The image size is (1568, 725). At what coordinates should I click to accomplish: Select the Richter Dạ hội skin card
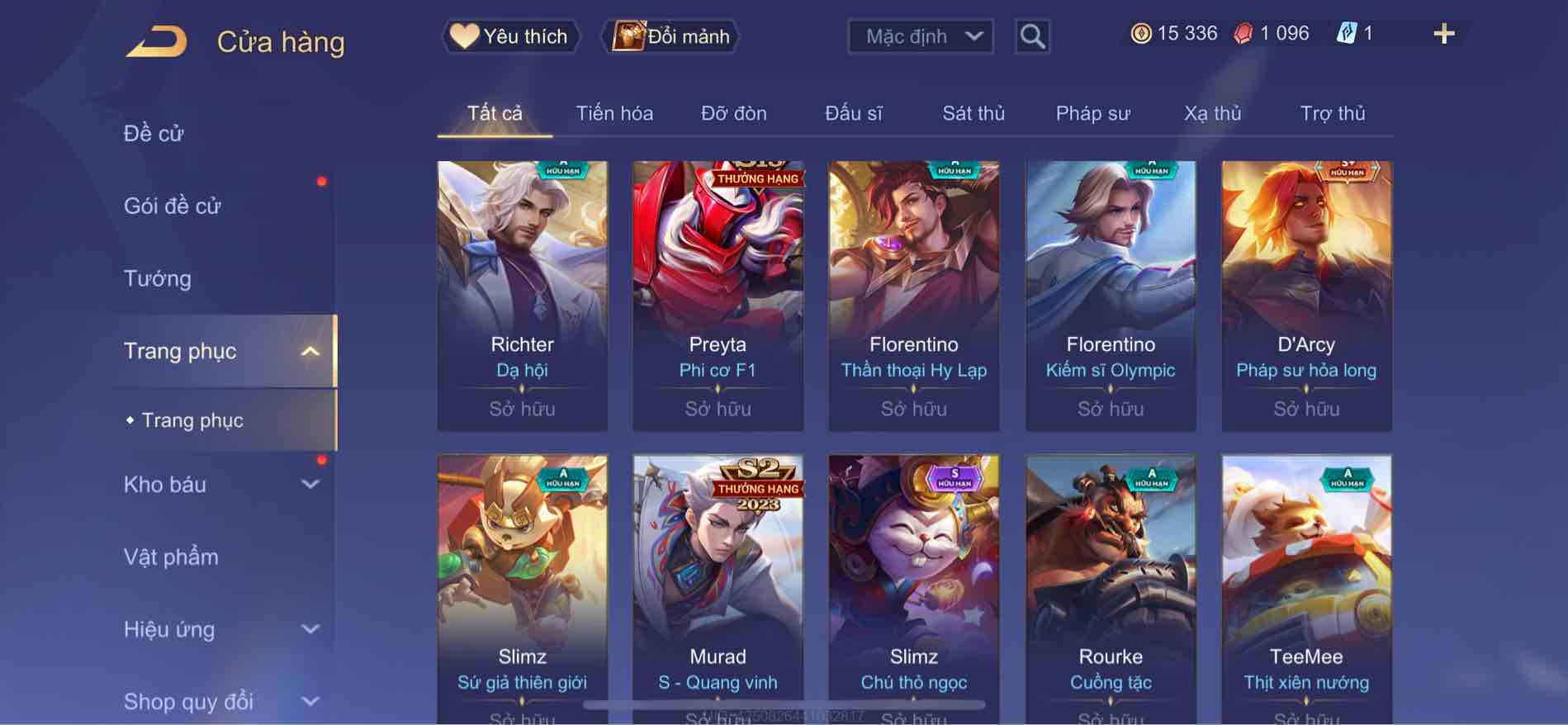point(522,296)
